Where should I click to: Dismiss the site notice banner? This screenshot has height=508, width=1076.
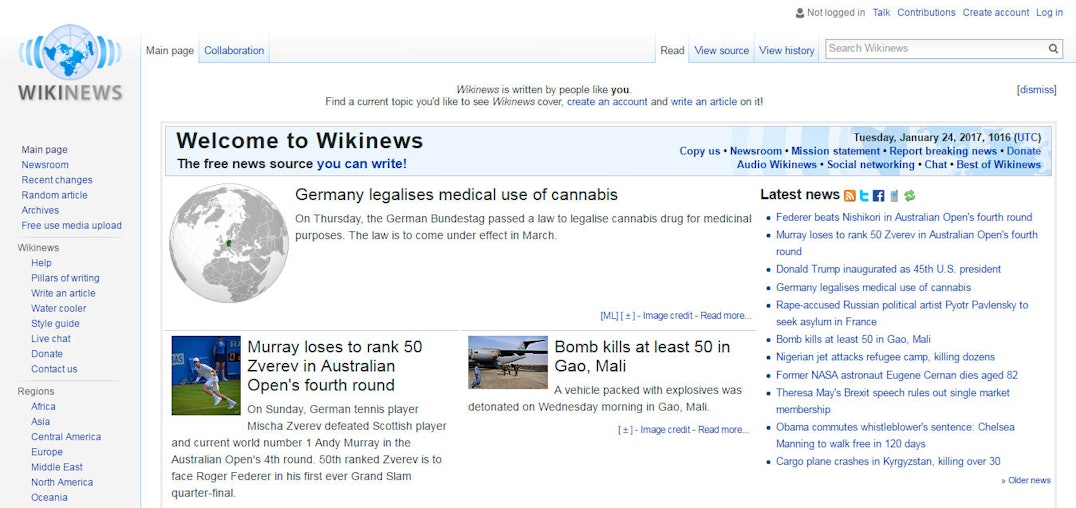1036,89
